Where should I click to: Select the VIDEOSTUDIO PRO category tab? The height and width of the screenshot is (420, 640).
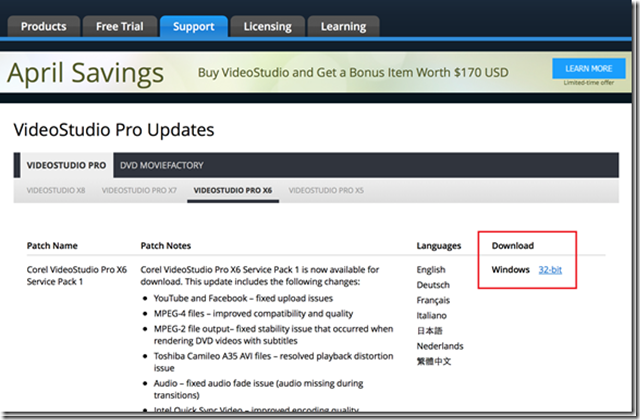point(66,165)
